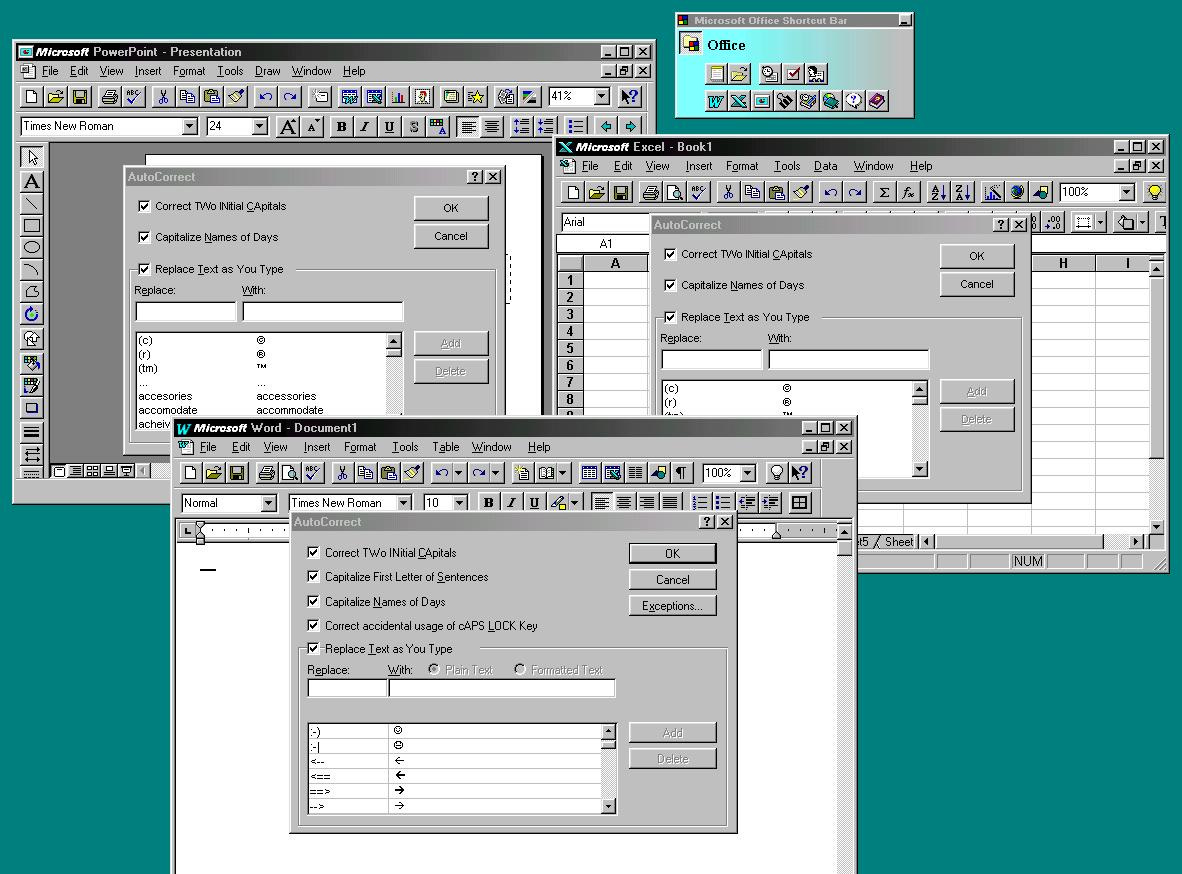Screen dimensions: 1182x874
Task: Click ChartWizard icon in Excel toolbar
Action: [993, 192]
